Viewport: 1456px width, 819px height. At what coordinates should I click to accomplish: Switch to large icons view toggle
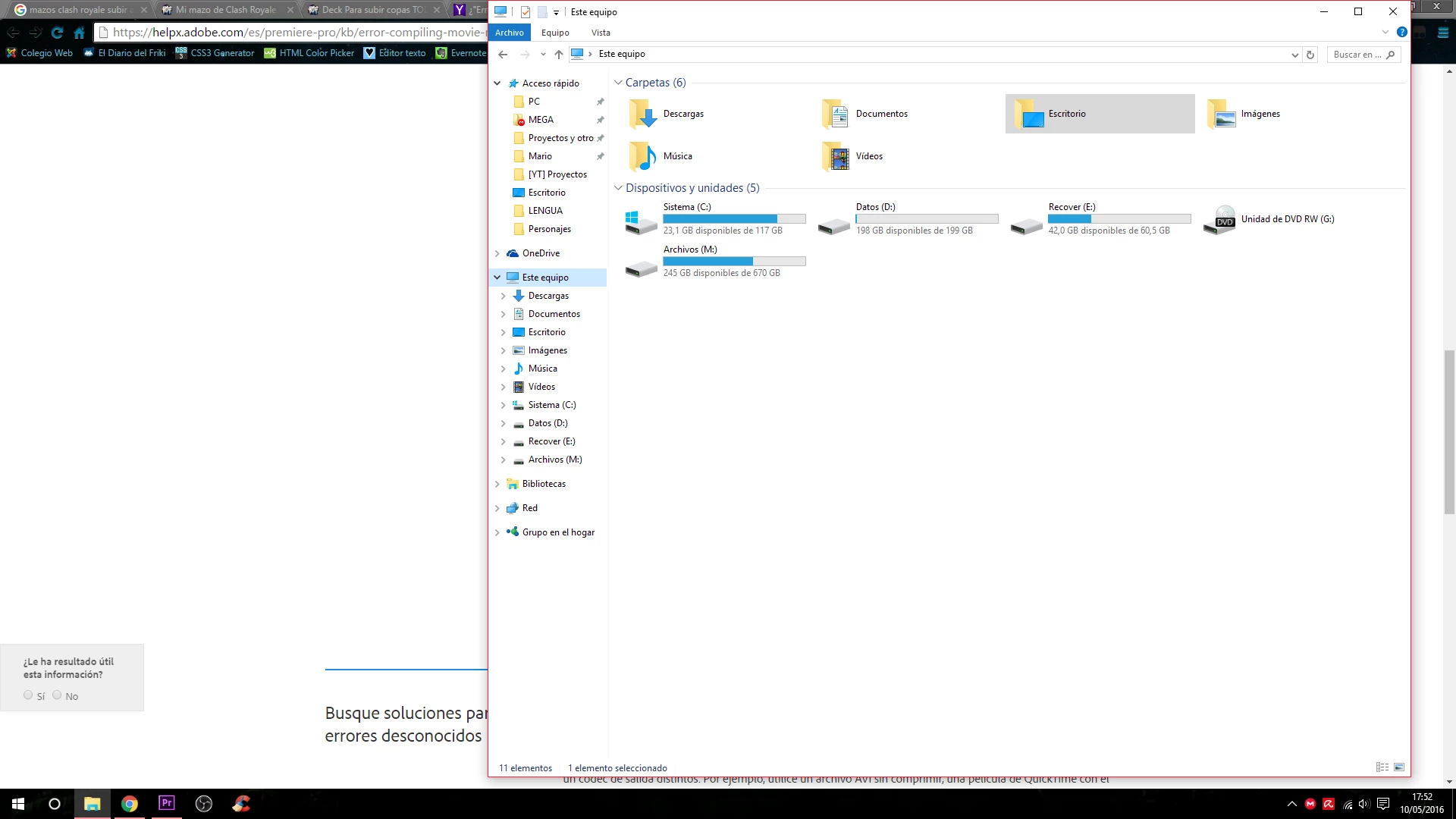tap(1399, 767)
